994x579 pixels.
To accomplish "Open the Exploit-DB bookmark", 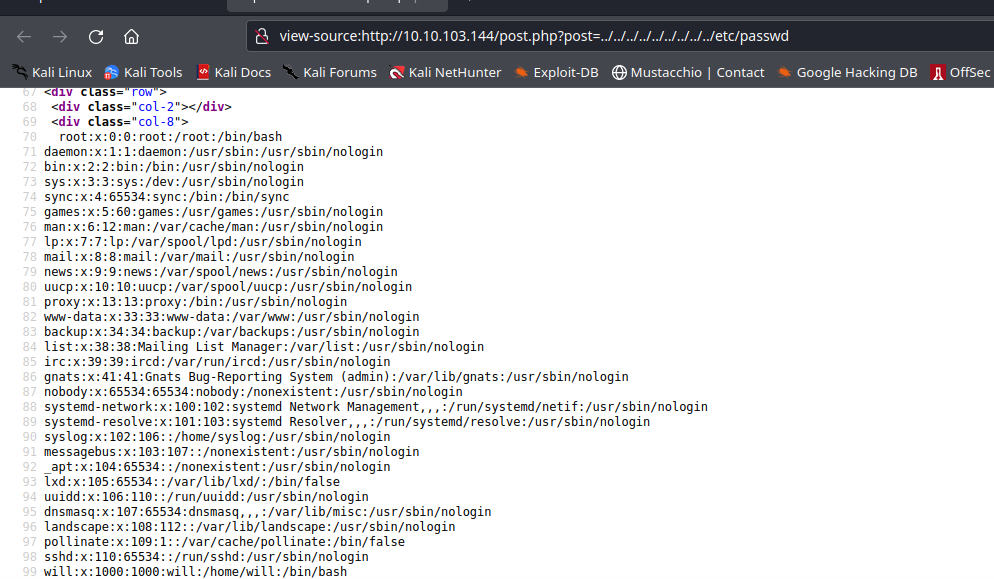I will click(x=556, y=72).
